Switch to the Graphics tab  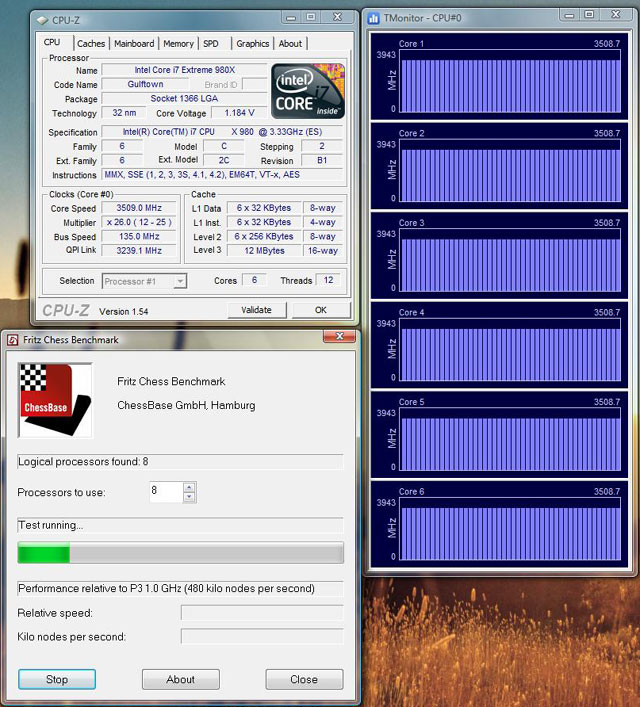click(253, 44)
